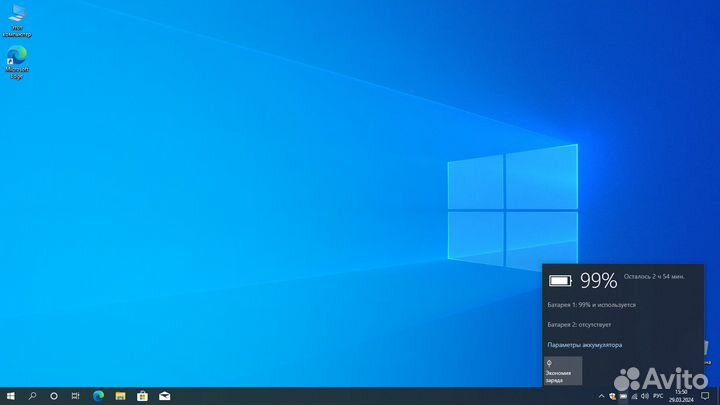This screenshot has height=405, width=720.
Task: Click the battery icon in system tray
Action: point(623,396)
